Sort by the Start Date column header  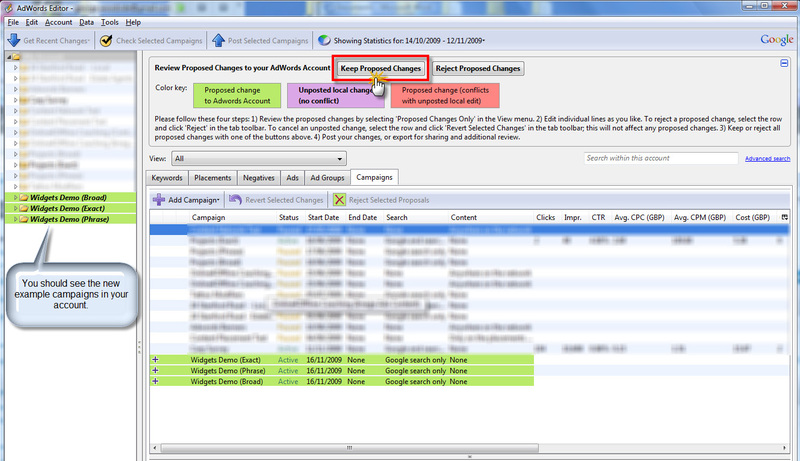[x=324, y=217]
